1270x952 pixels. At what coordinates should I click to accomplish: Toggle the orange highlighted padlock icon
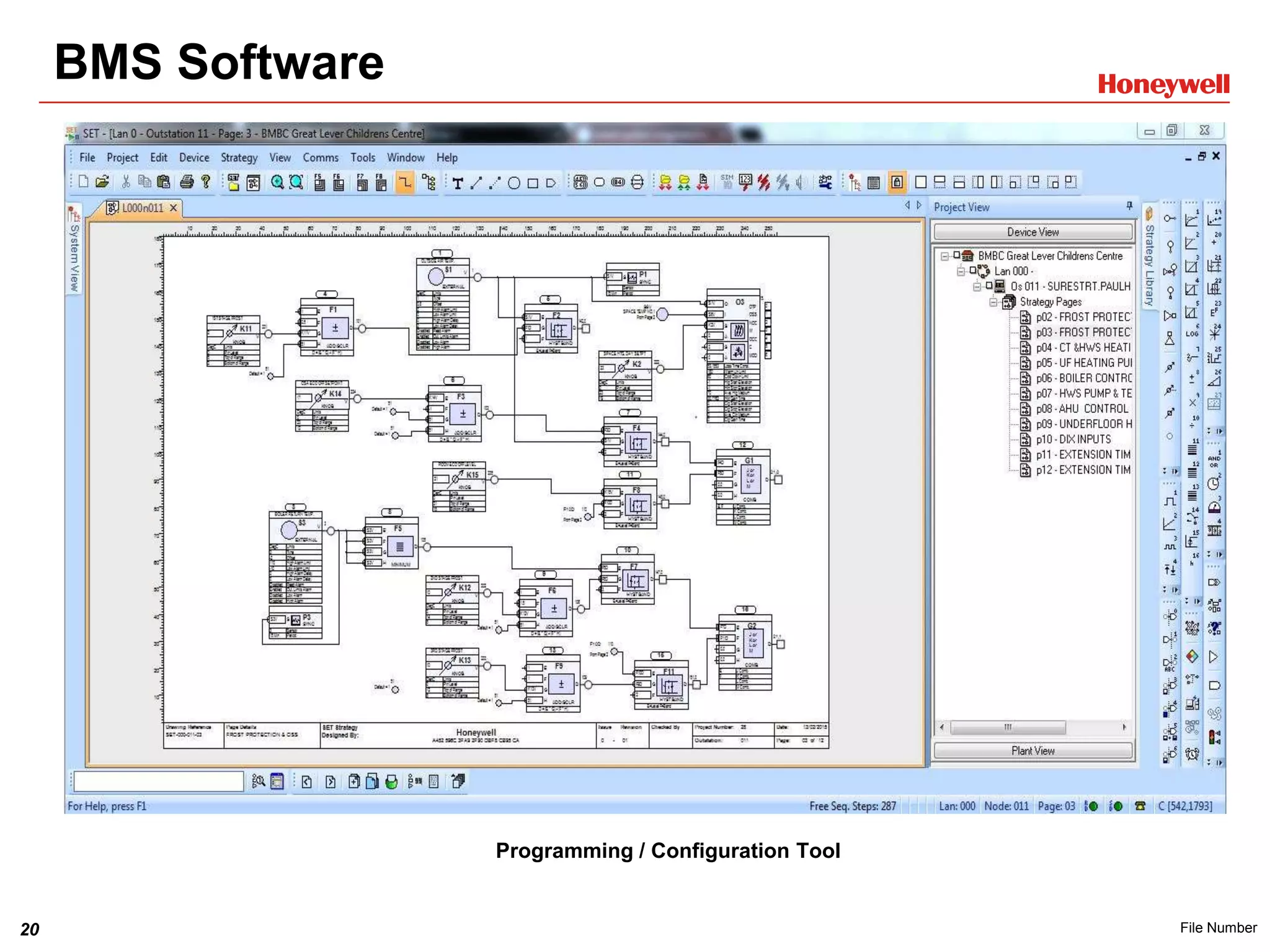tap(897, 182)
